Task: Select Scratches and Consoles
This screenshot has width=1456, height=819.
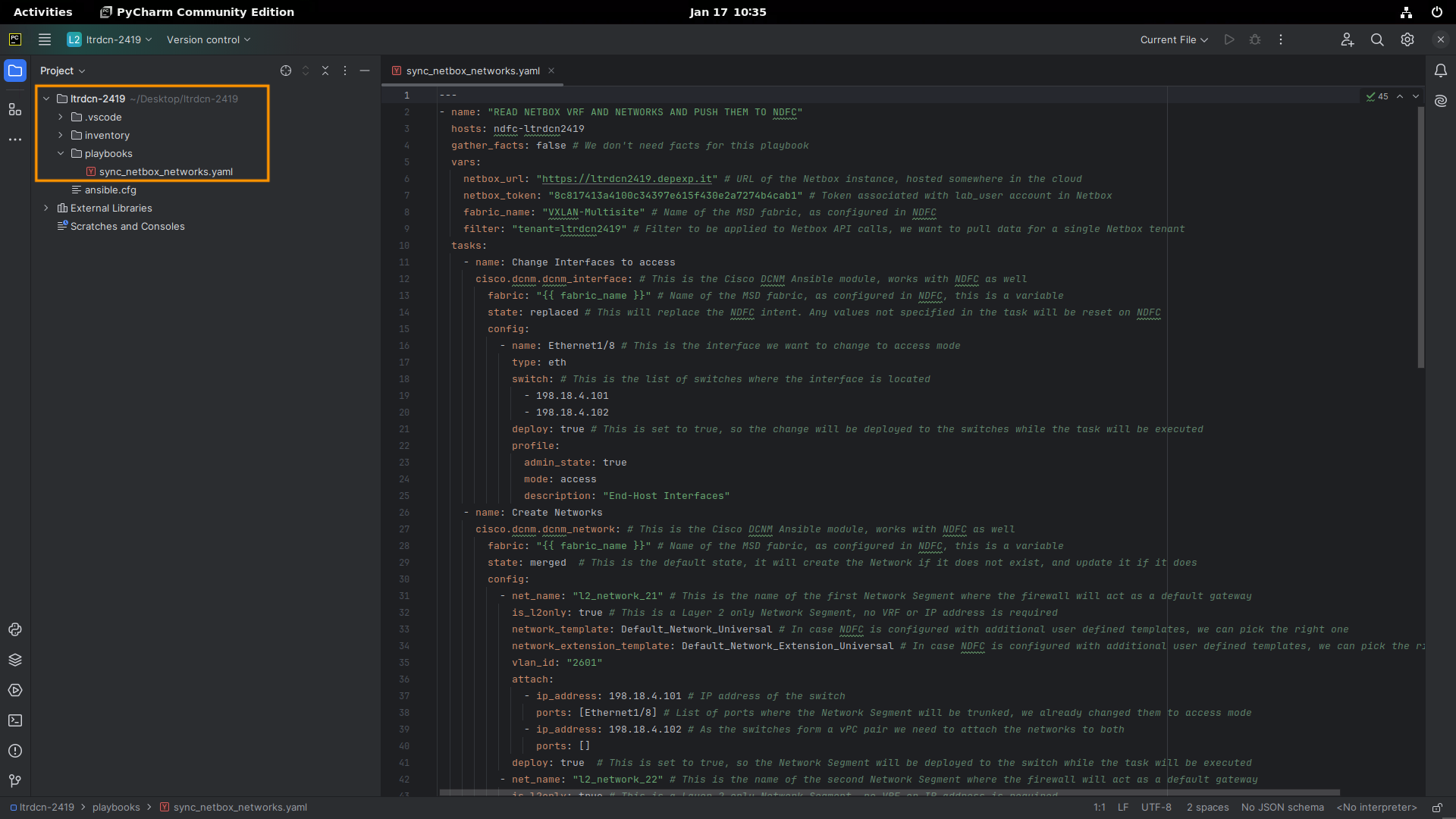Action: 127,226
